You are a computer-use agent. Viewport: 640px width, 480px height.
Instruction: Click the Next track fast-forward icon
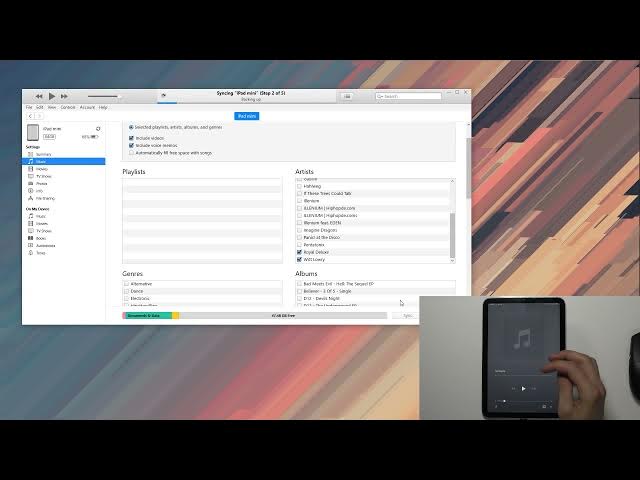(x=64, y=96)
